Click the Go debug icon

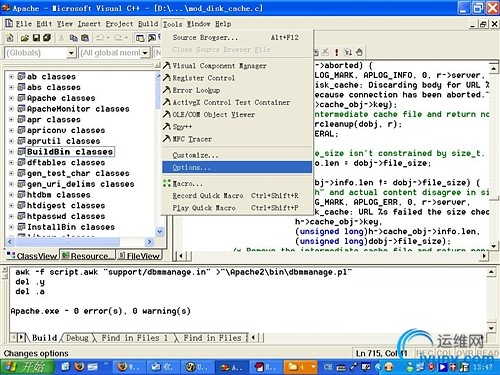(348, 52)
